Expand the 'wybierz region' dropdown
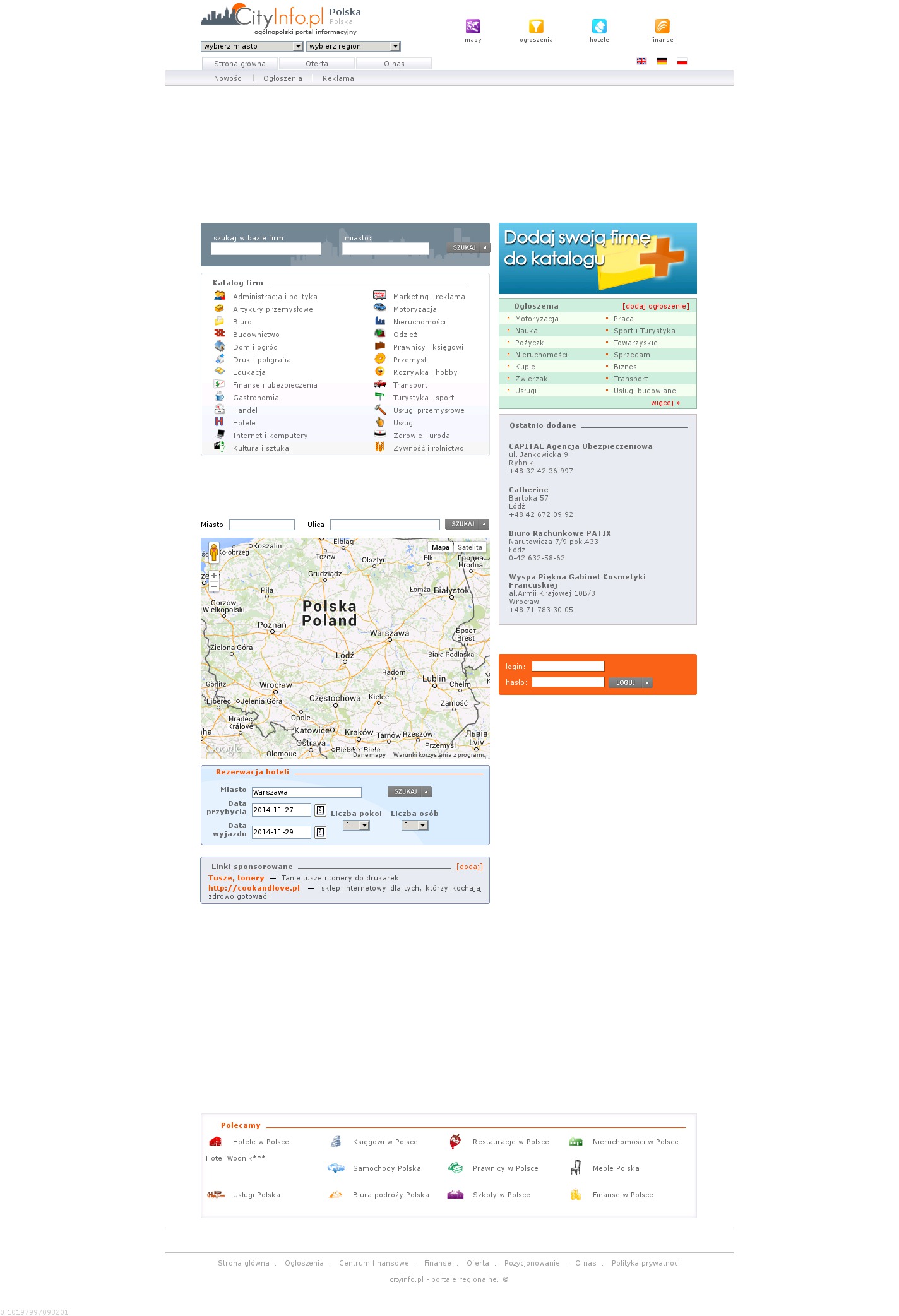 coord(395,47)
